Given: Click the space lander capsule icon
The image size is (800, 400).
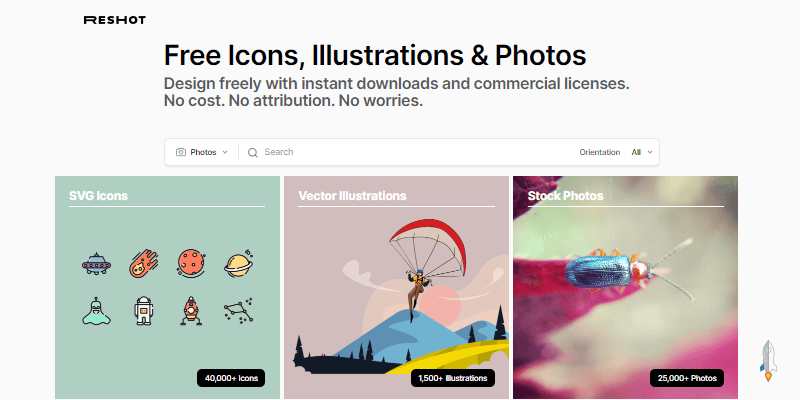Looking at the screenshot, I should point(191,311).
